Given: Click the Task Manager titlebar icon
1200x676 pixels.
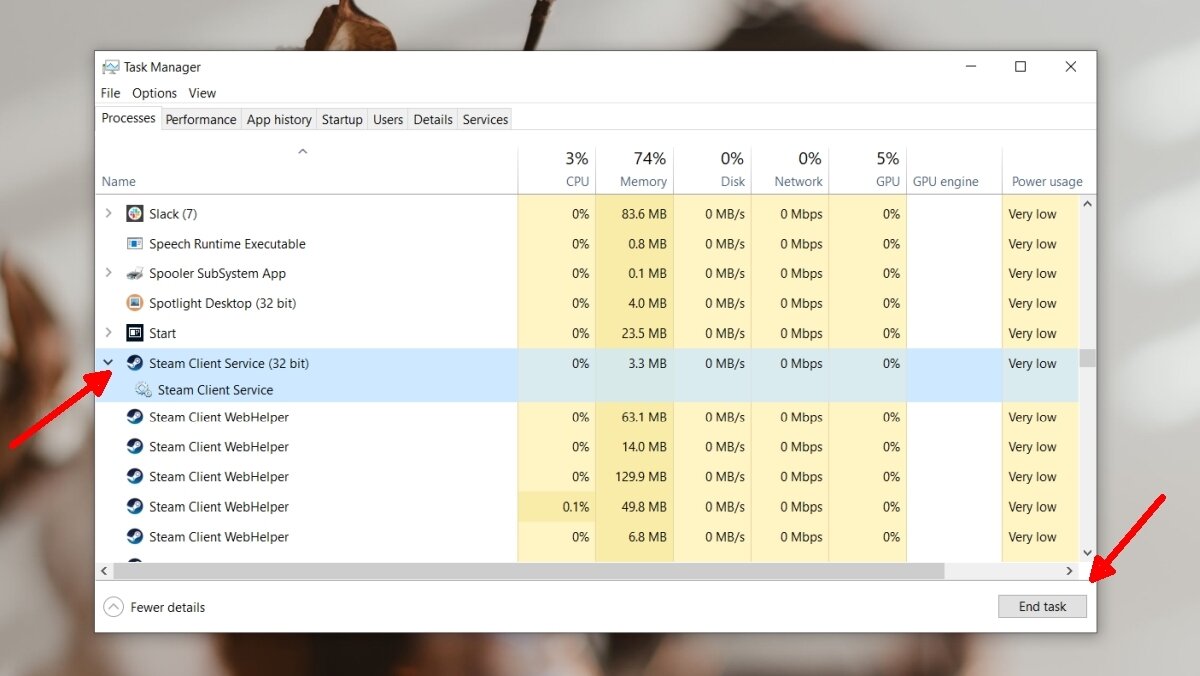Looking at the screenshot, I should coord(110,66).
